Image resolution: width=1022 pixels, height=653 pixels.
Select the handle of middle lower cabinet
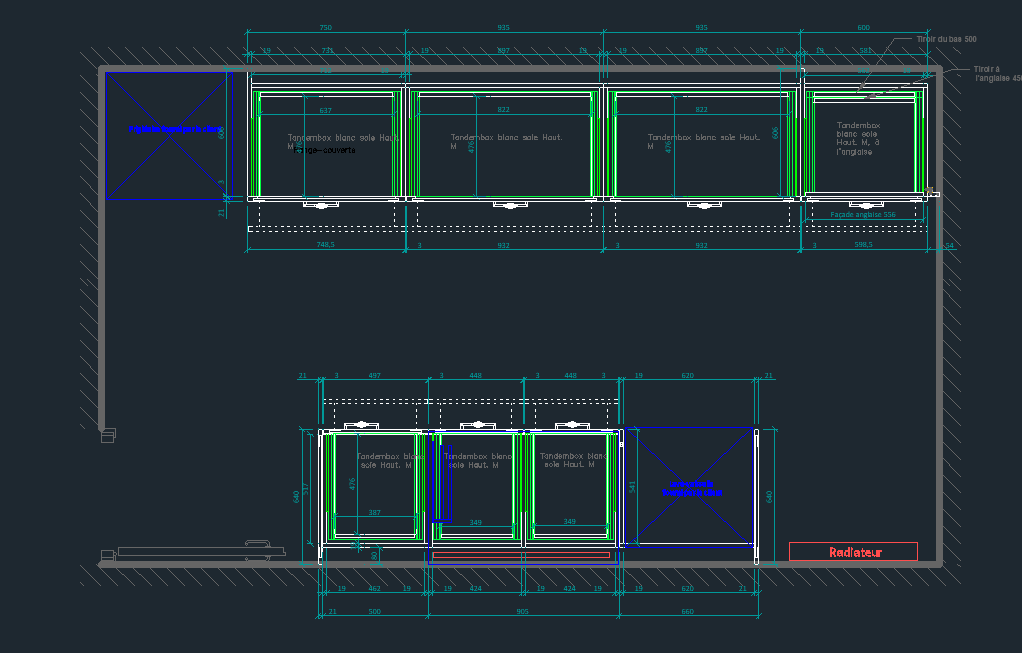click(x=478, y=424)
